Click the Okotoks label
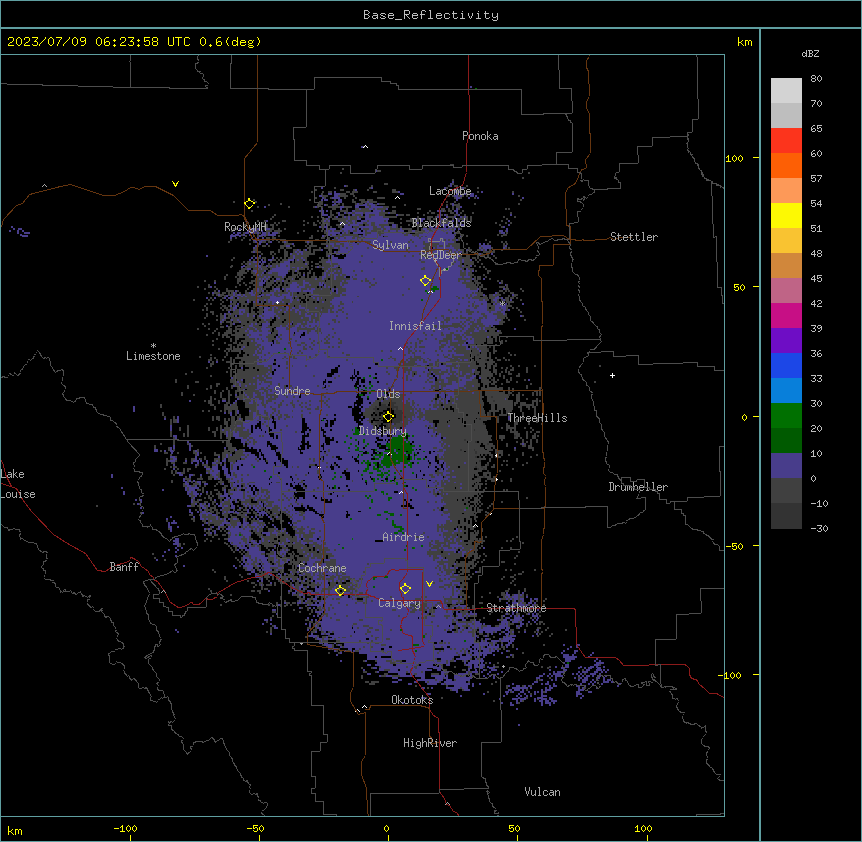862x842 pixels. tap(412, 700)
